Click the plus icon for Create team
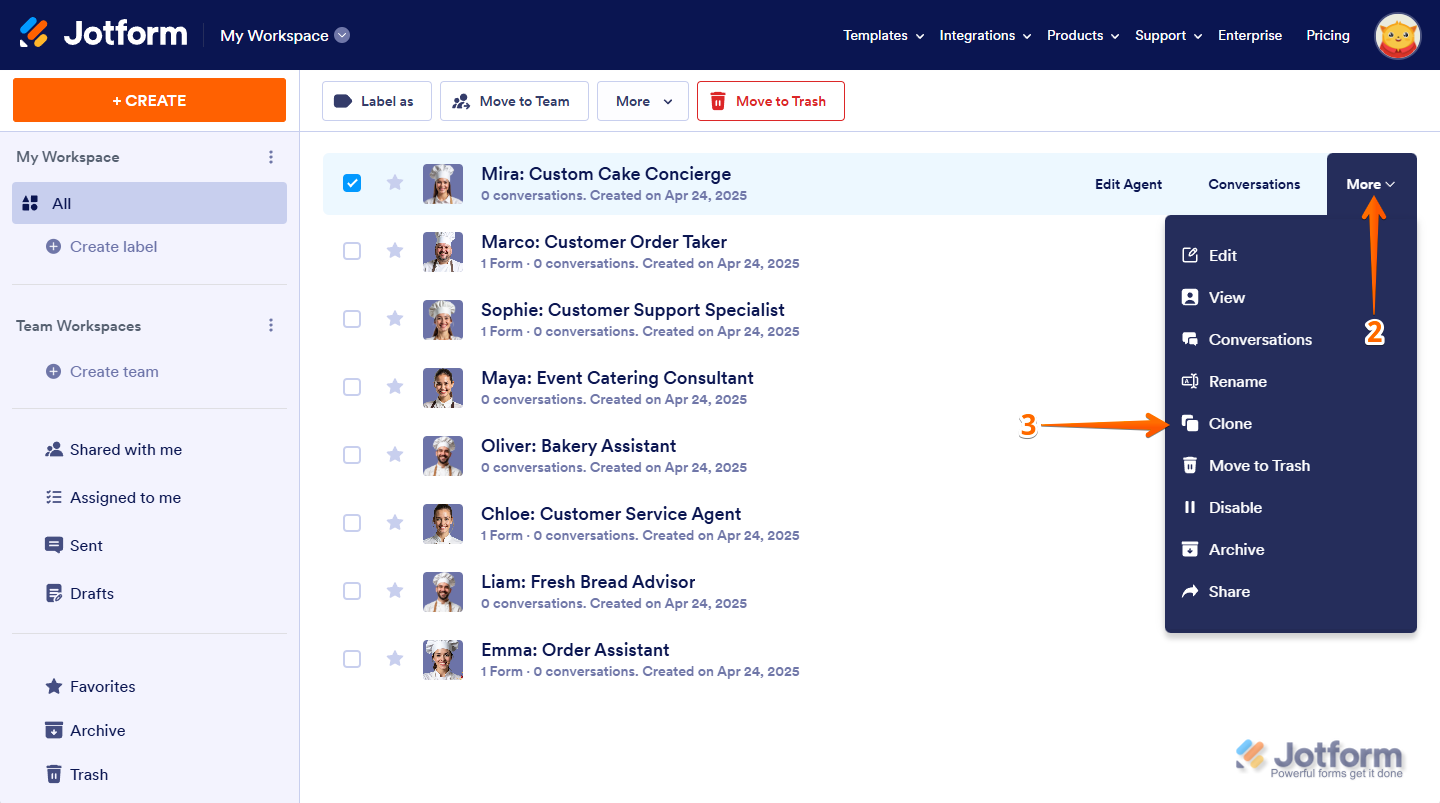 click(54, 372)
